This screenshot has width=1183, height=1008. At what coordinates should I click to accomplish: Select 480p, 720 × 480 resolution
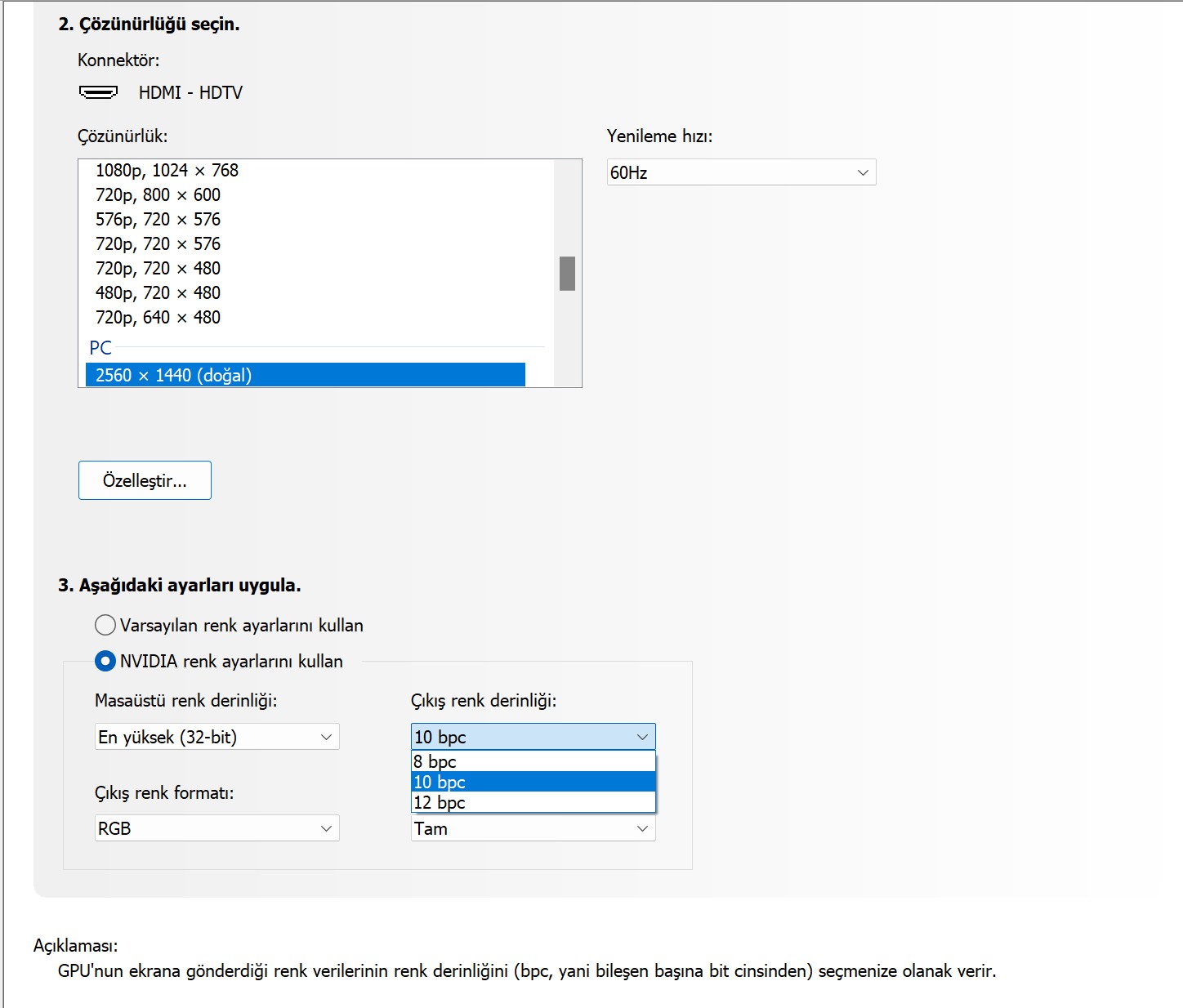158,292
